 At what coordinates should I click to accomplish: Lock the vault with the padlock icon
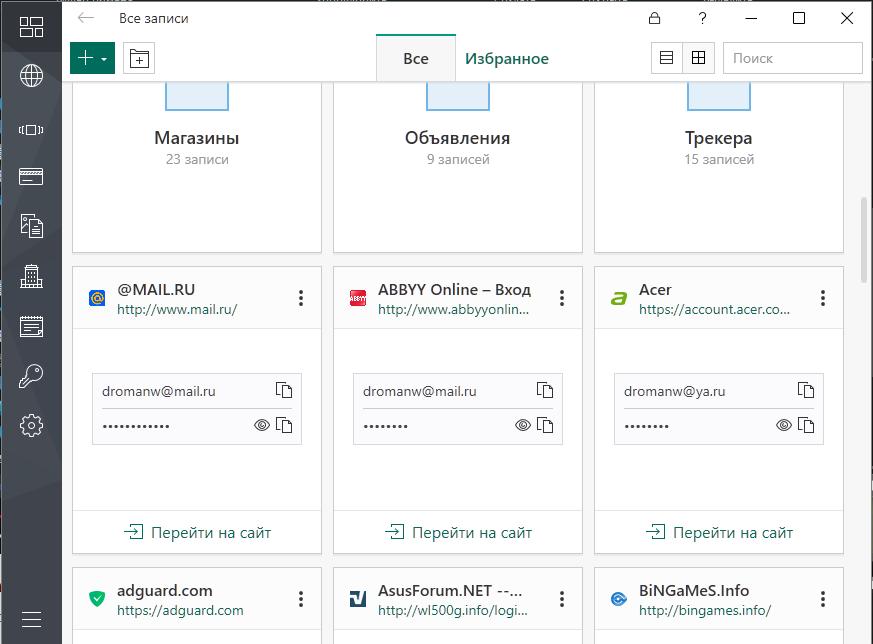tap(655, 18)
